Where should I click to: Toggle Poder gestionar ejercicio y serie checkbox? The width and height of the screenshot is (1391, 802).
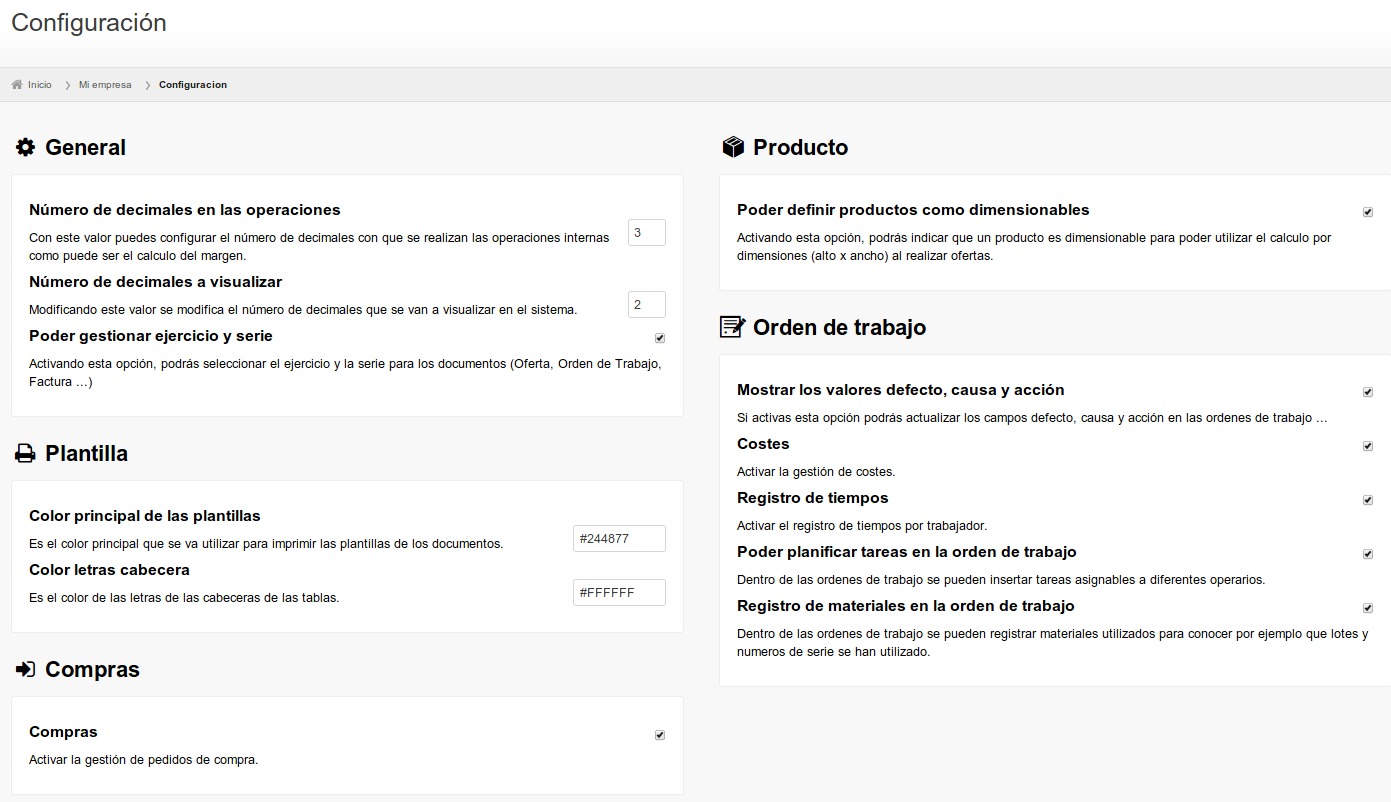[660, 338]
